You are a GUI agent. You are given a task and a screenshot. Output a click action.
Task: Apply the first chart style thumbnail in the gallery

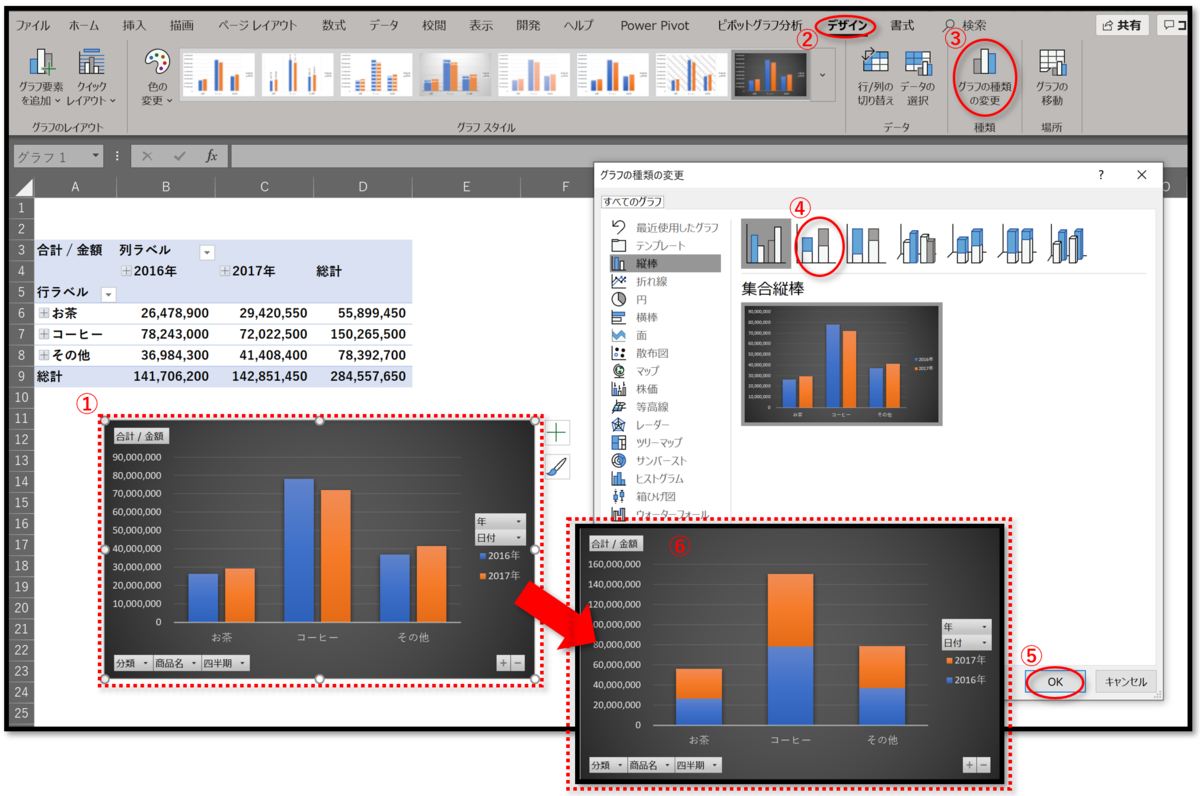coord(216,75)
